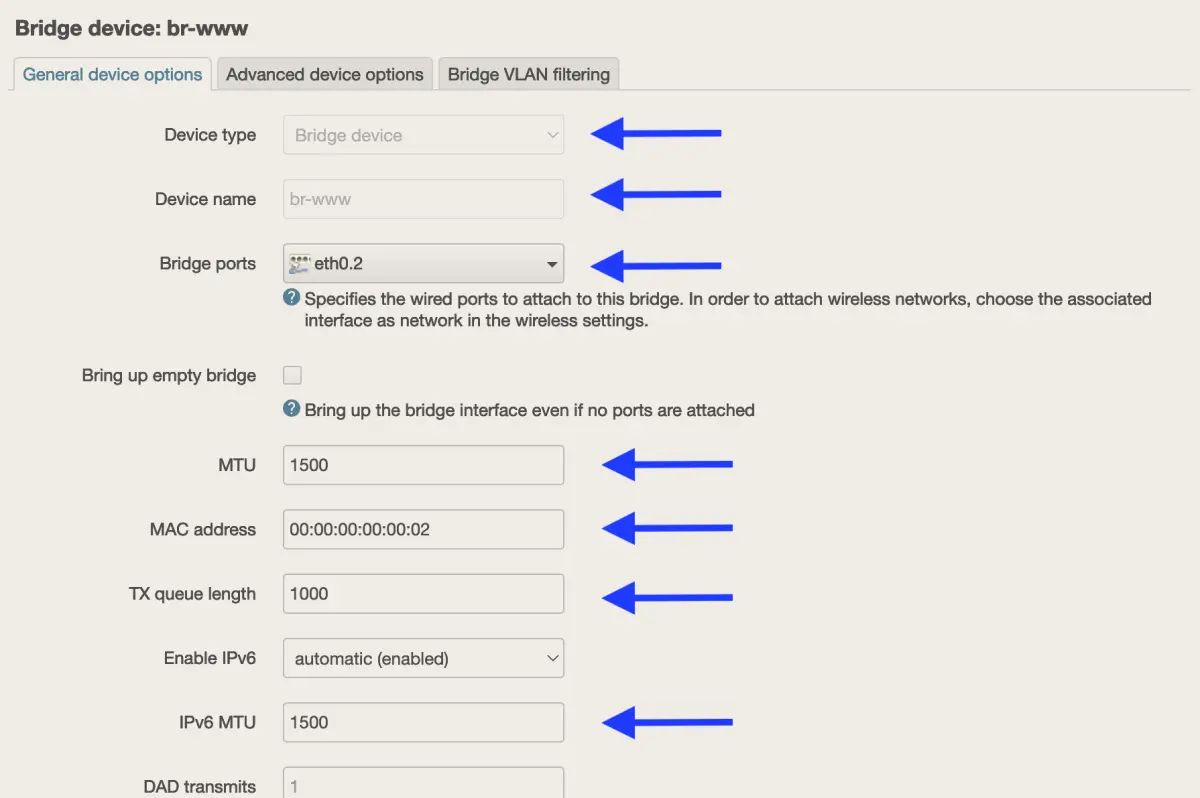Open Bridge VLAN filtering tab
The height and width of the screenshot is (798, 1200).
(x=528, y=74)
